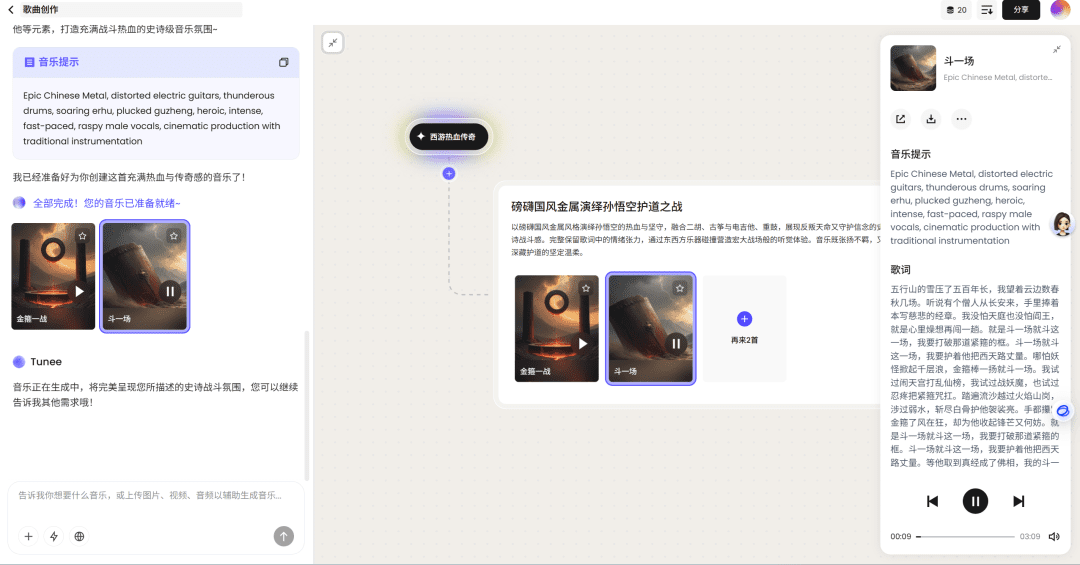Collapse the canvas view with top-left button
1080x565 pixels.
(x=333, y=42)
